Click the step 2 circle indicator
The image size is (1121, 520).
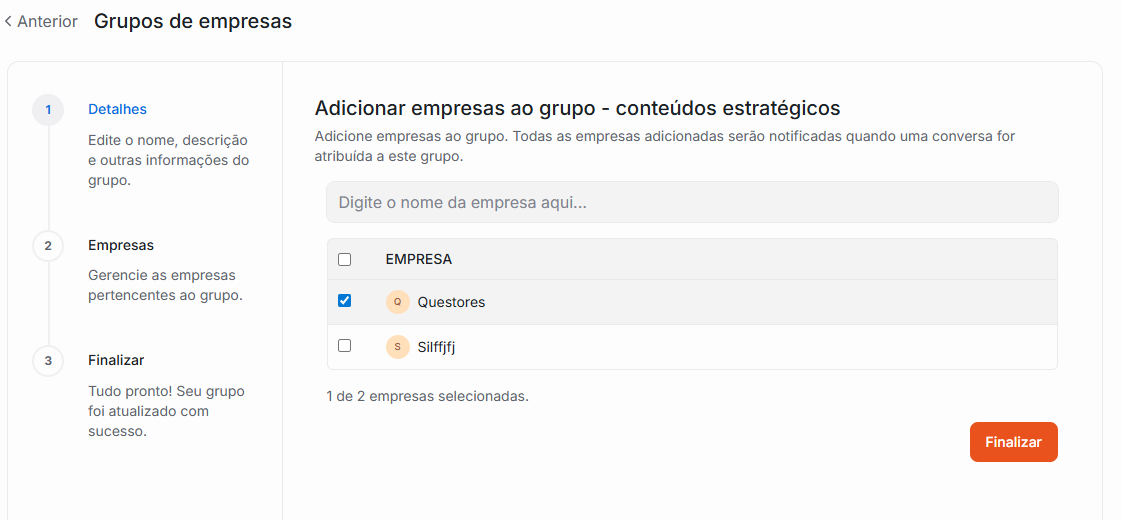pyautogui.click(x=48, y=245)
